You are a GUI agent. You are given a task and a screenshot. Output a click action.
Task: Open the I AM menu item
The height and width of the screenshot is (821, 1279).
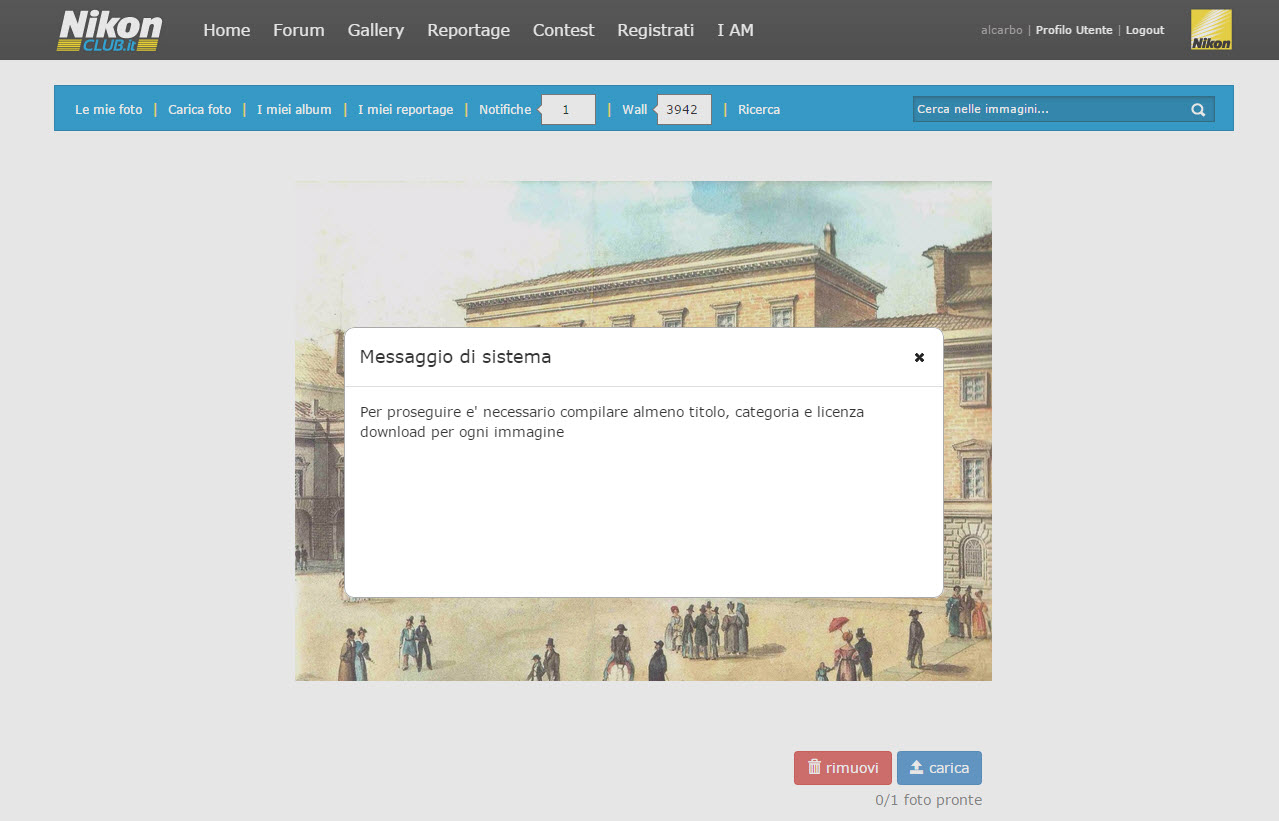735,30
